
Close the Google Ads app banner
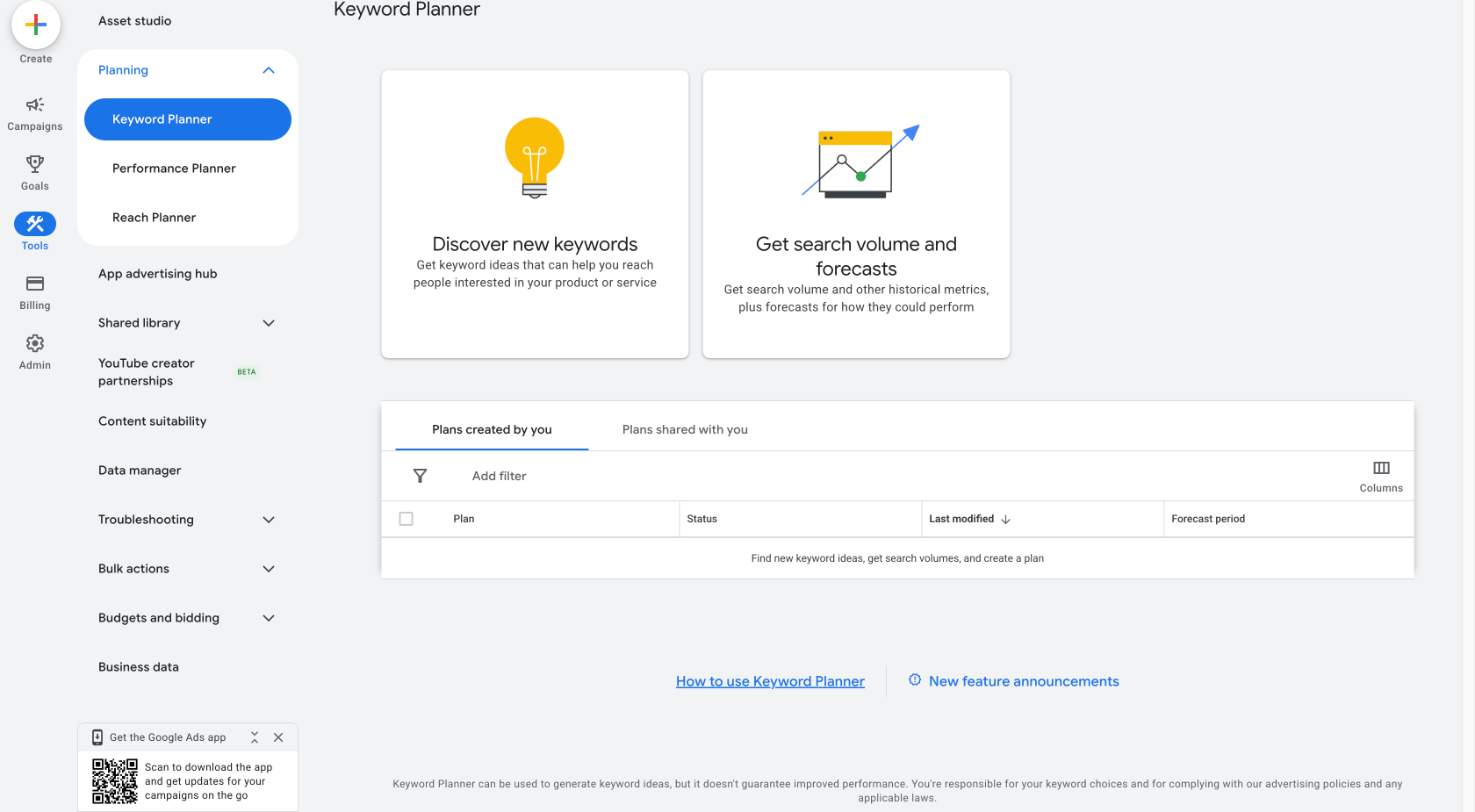pyautogui.click(x=278, y=737)
